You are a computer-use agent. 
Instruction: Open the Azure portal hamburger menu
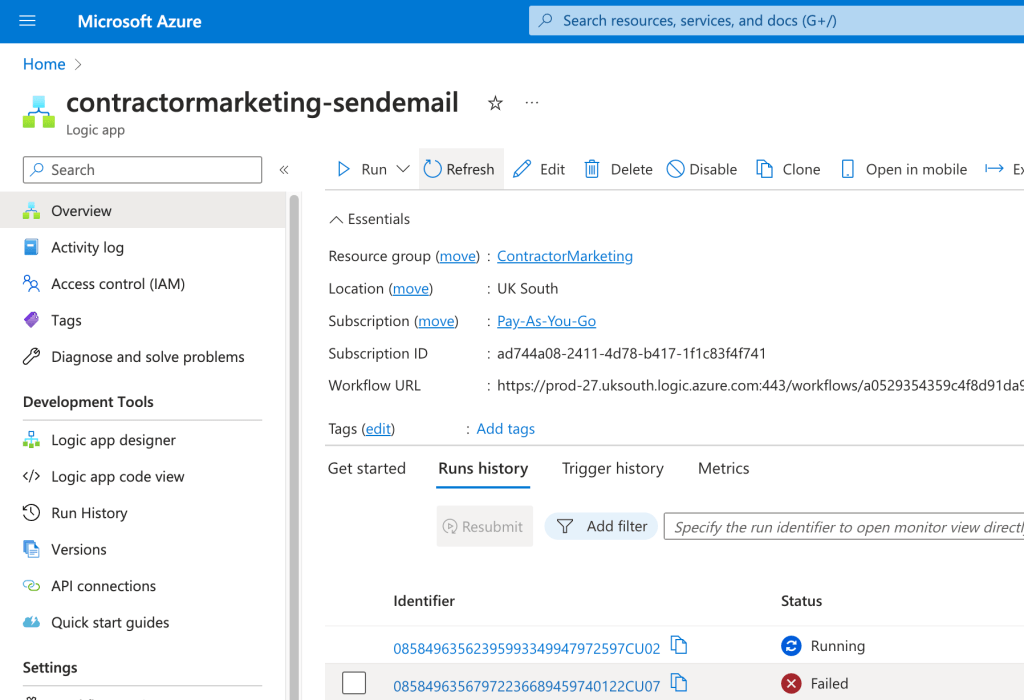pos(27,21)
